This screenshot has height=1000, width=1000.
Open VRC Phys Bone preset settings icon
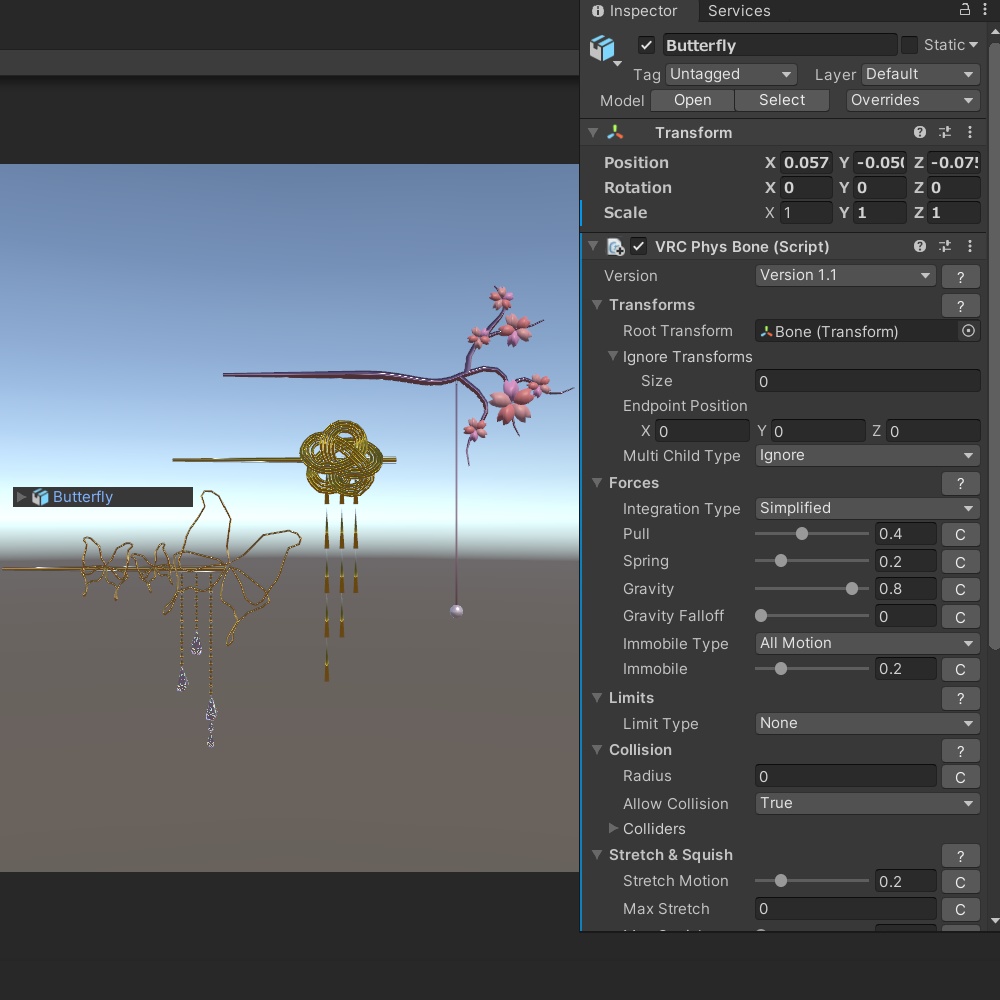click(x=945, y=246)
